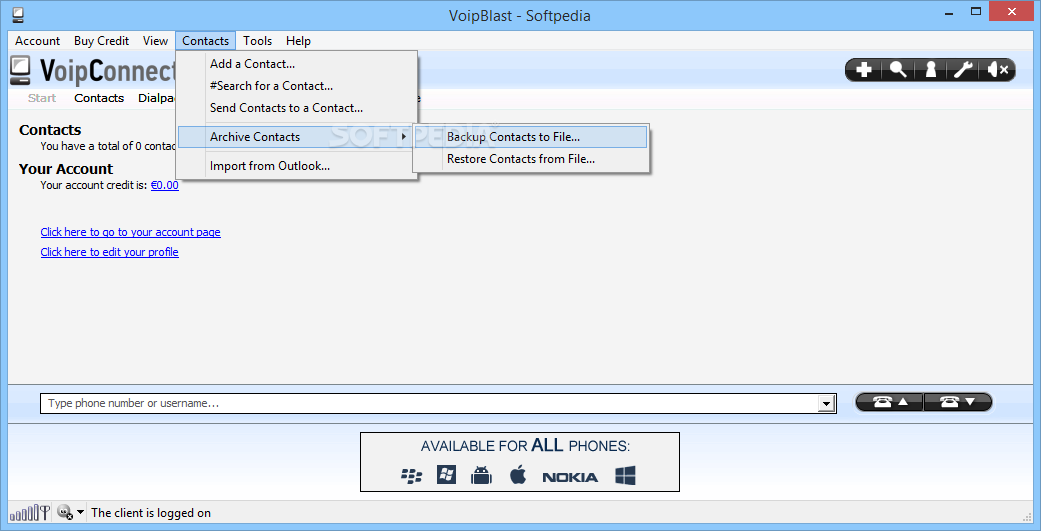The image size is (1041, 531).
Task: Click the Apple logo
Action: [518, 475]
